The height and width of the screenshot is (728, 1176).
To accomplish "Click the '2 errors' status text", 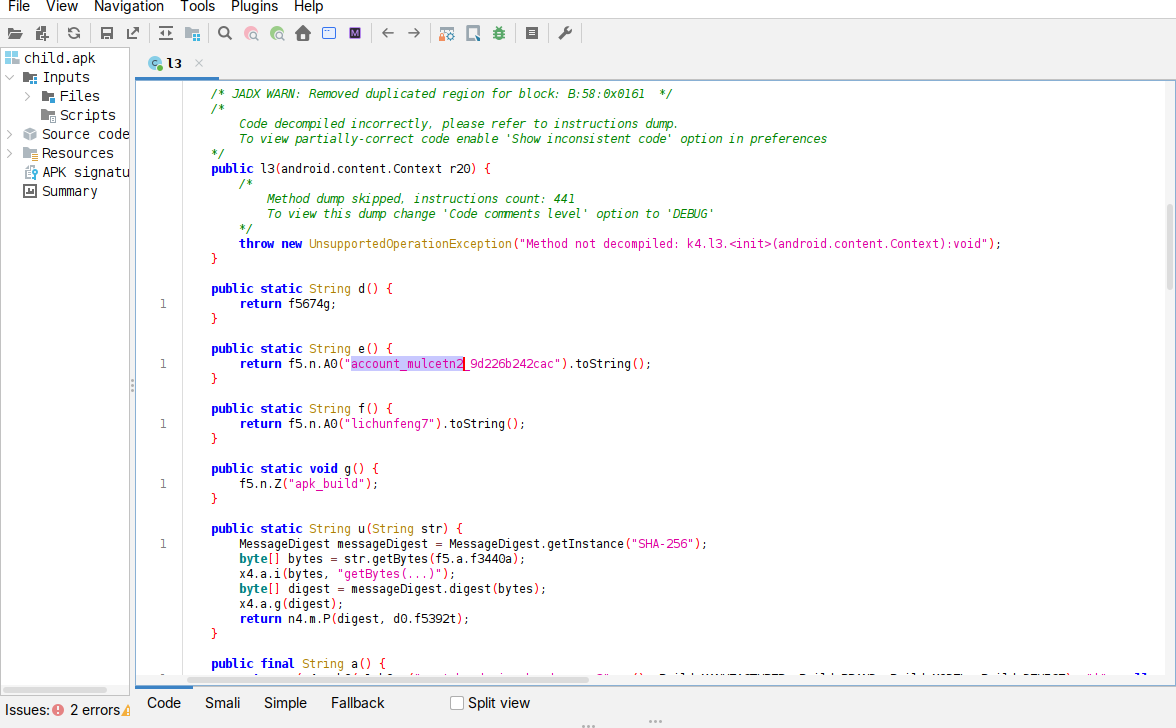I will (94, 709).
